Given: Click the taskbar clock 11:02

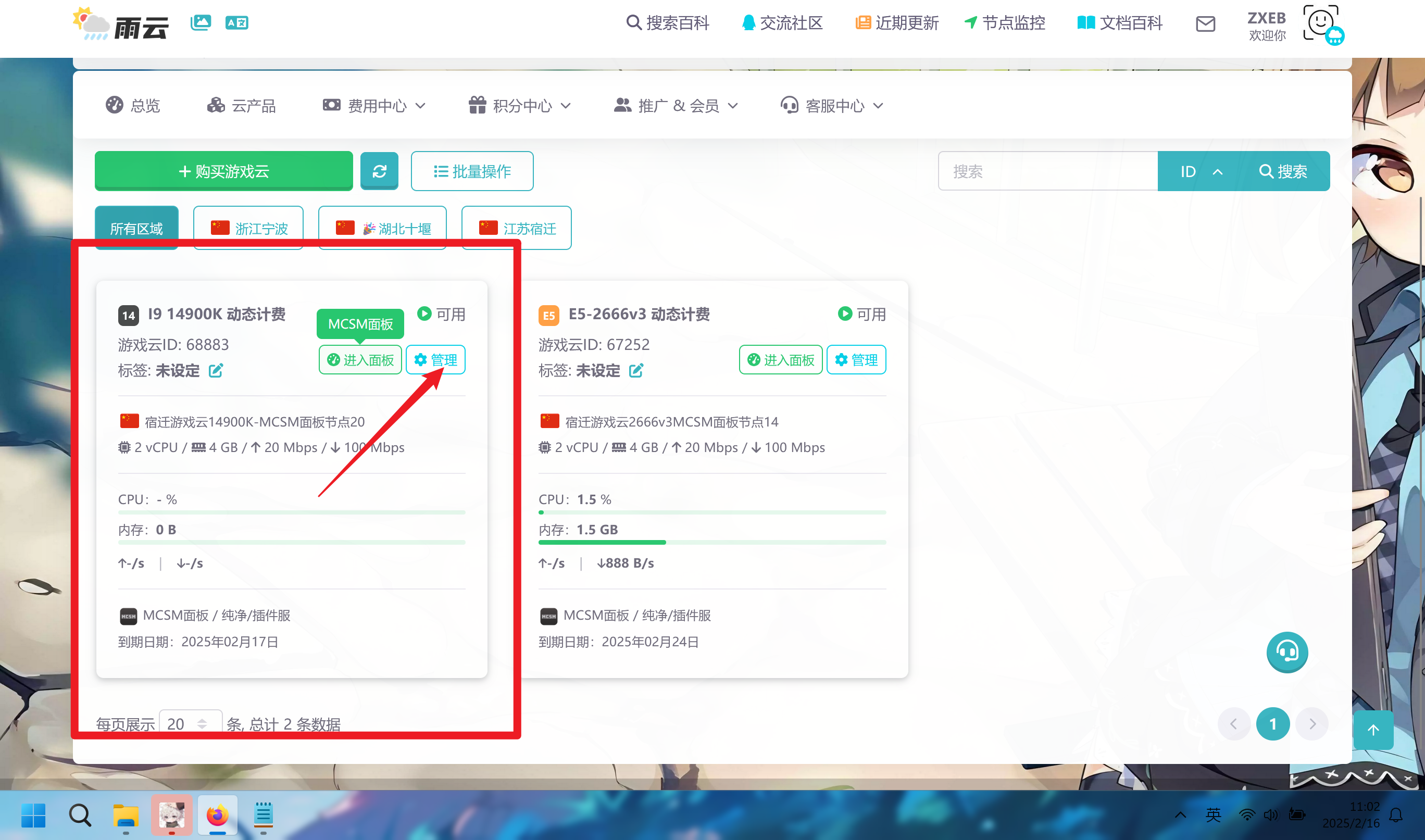Looking at the screenshot, I should coord(1365,807).
